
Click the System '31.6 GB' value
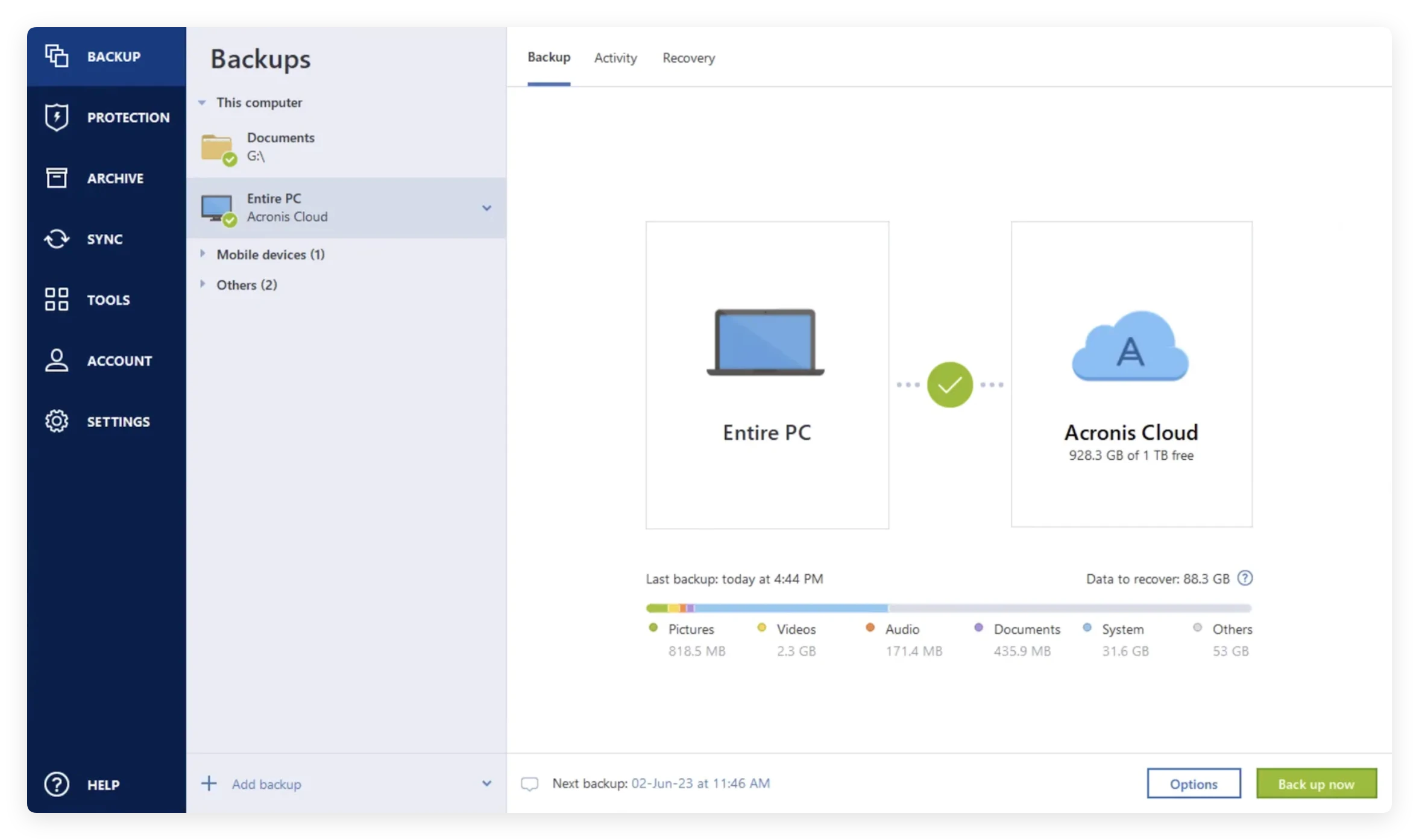(x=1125, y=651)
